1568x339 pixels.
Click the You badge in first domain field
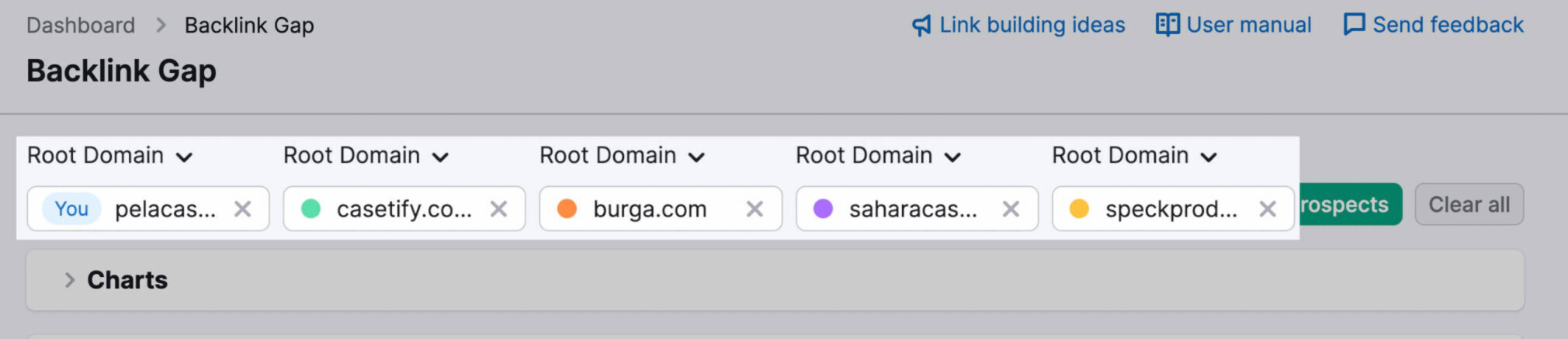pyautogui.click(x=71, y=209)
